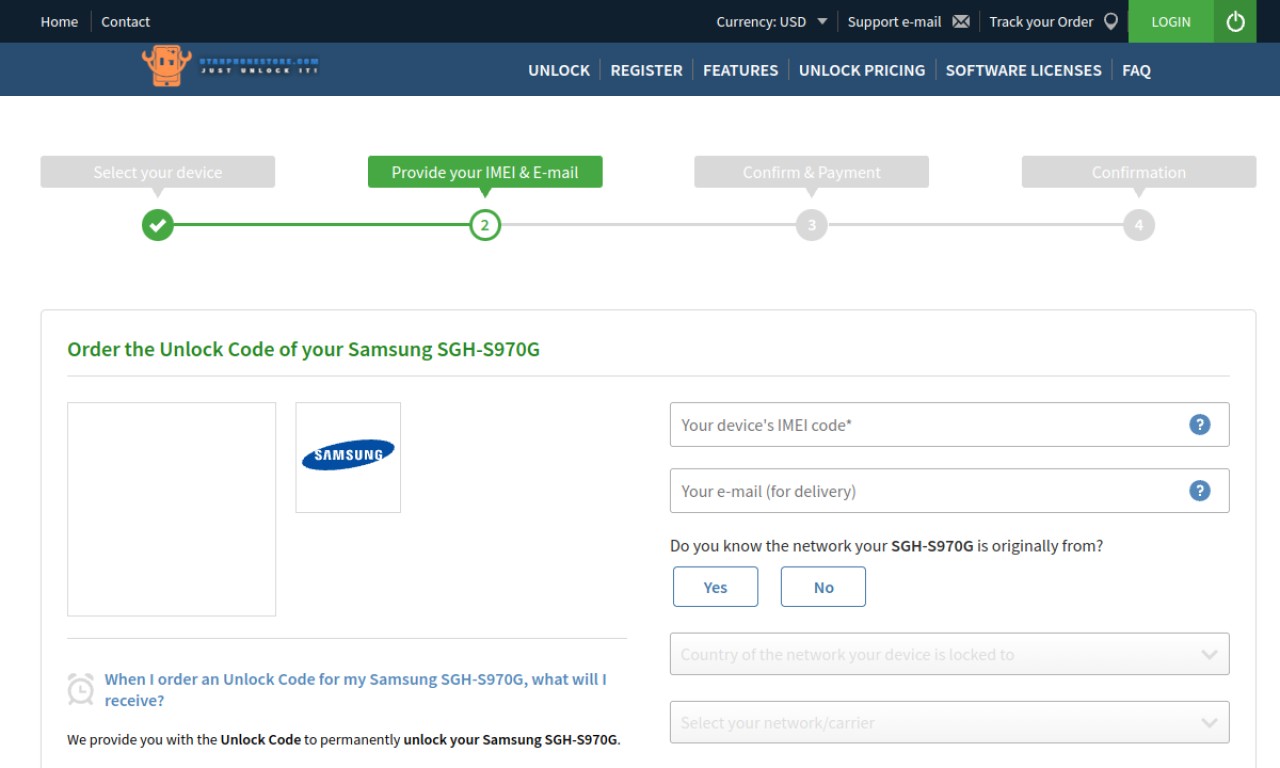Click the location pin icon beside Track your Order
1280x768 pixels.
click(1110, 21)
